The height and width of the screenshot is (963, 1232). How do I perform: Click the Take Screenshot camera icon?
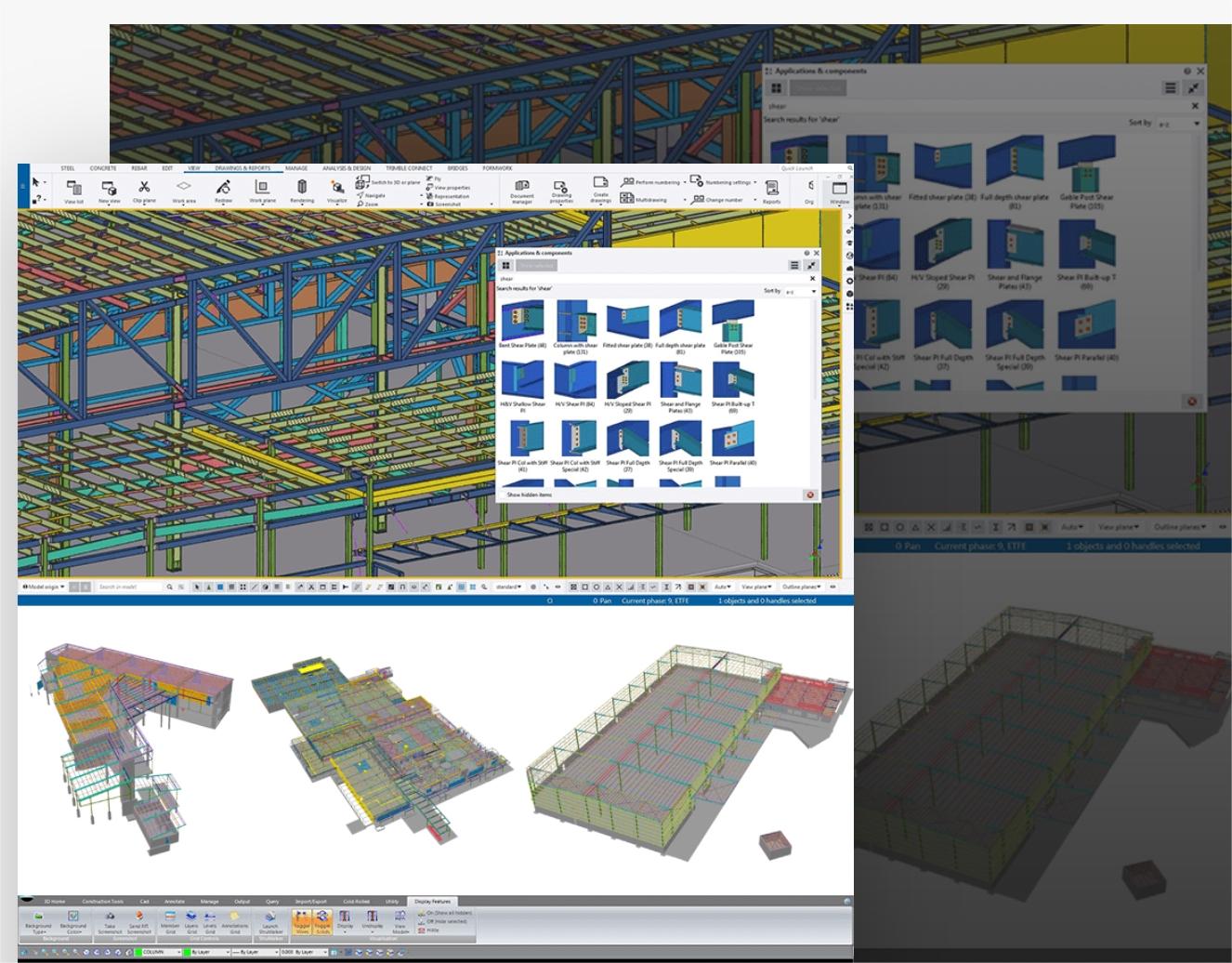pyautogui.click(x=111, y=917)
